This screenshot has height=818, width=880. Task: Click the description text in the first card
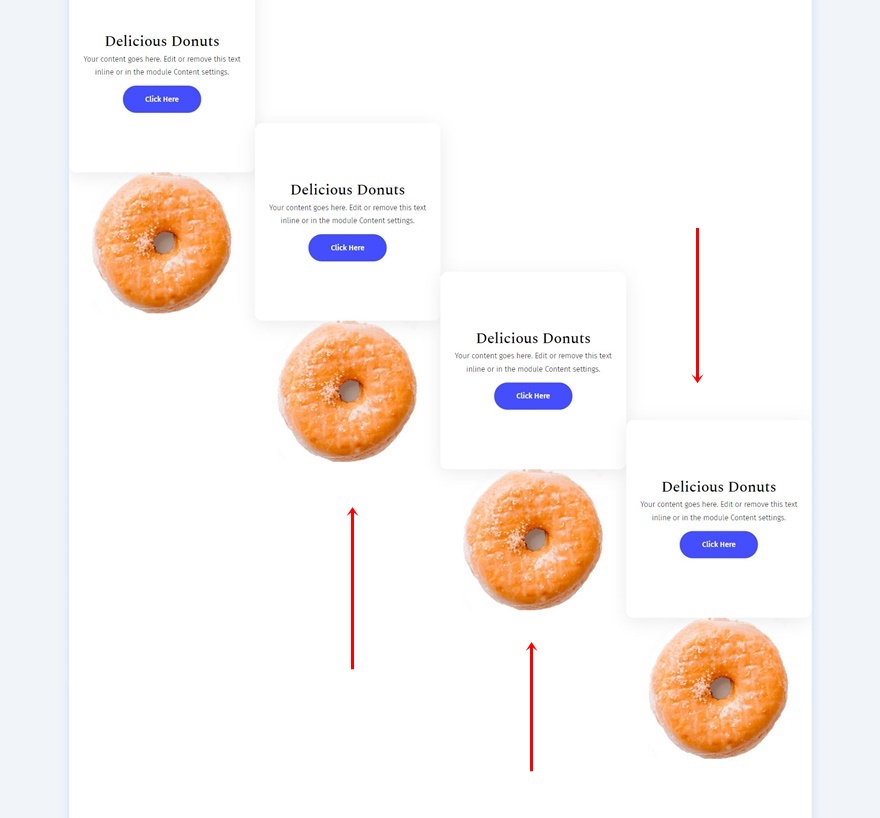point(162,66)
